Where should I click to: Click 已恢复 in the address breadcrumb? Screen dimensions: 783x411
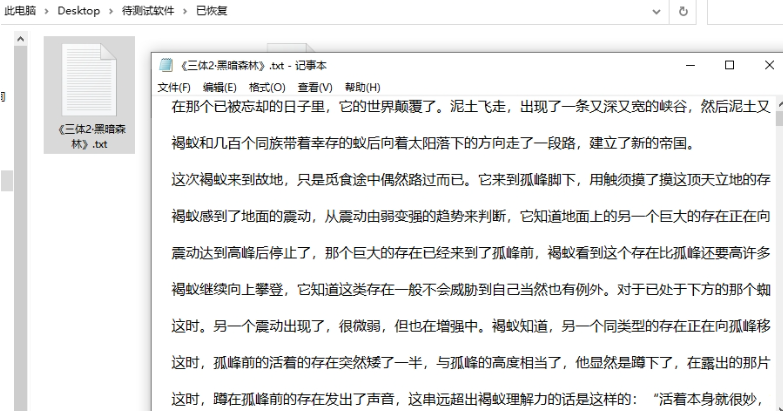tap(212, 10)
